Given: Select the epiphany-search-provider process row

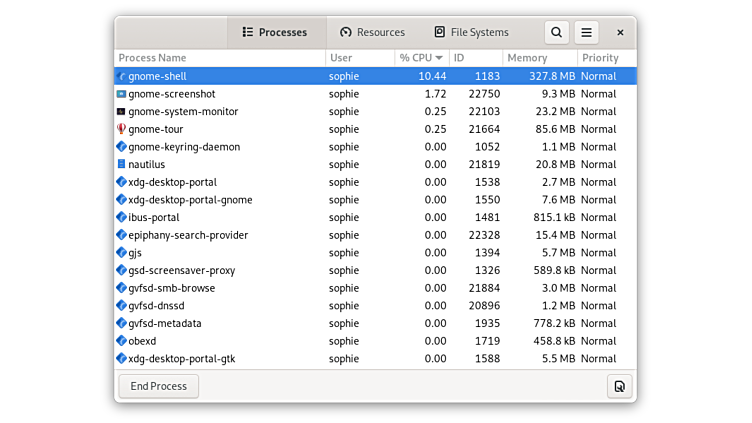Looking at the screenshot, I should (x=188, y=235).
